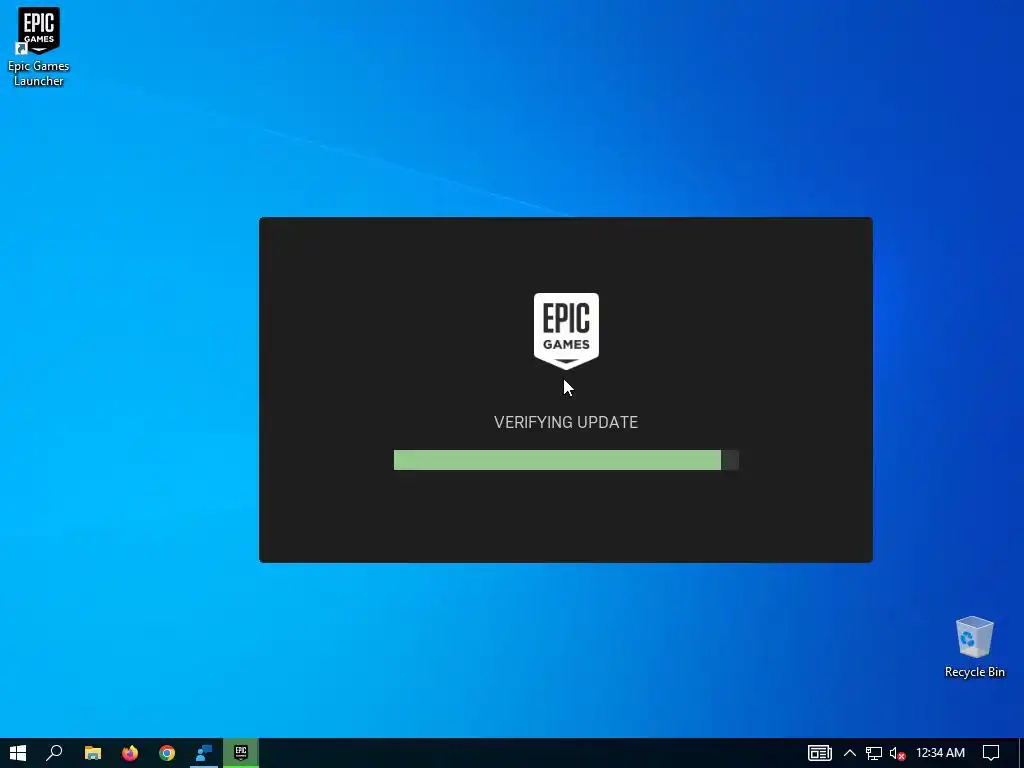1024x768 pixels.
Task: Launch Google Chrome from the taskbar
Action: click(x=167, y=753)
